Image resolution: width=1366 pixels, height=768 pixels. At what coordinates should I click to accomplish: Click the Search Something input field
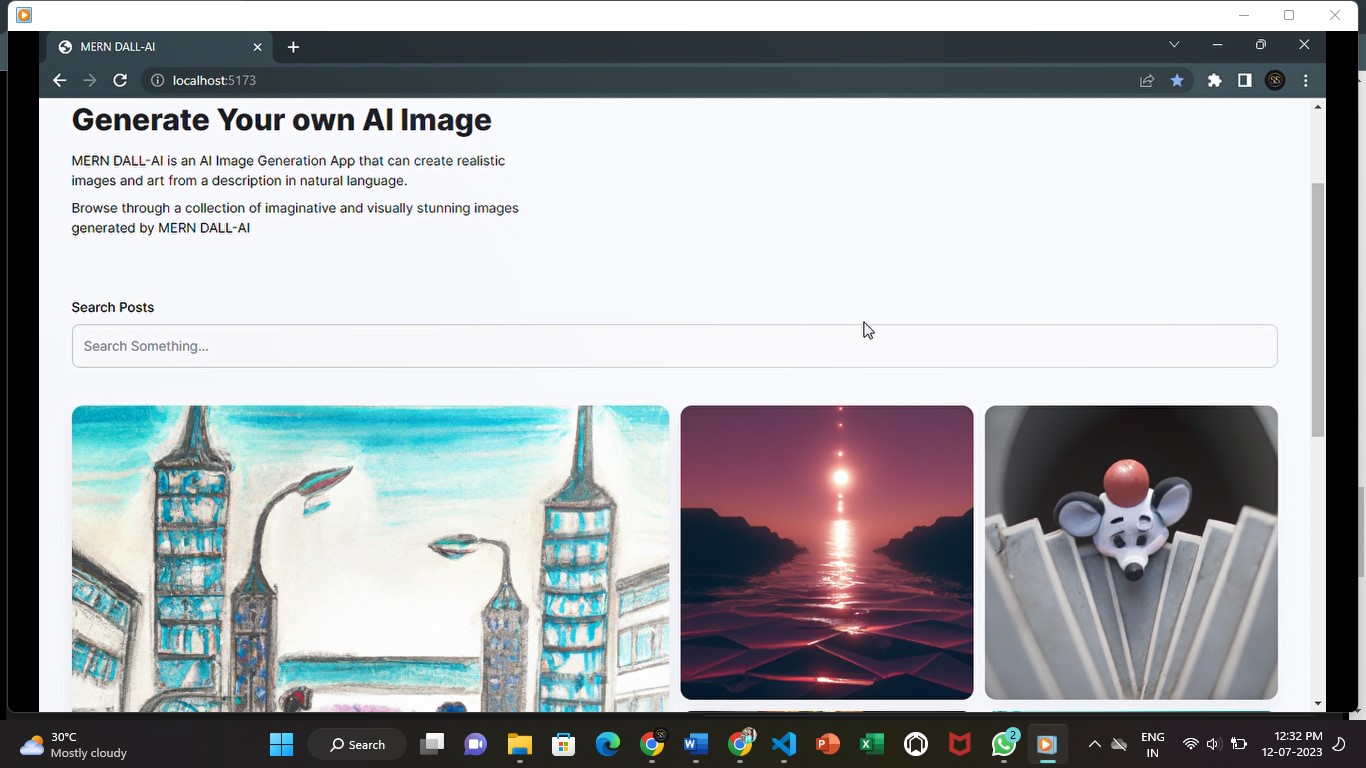click(674, 345)
